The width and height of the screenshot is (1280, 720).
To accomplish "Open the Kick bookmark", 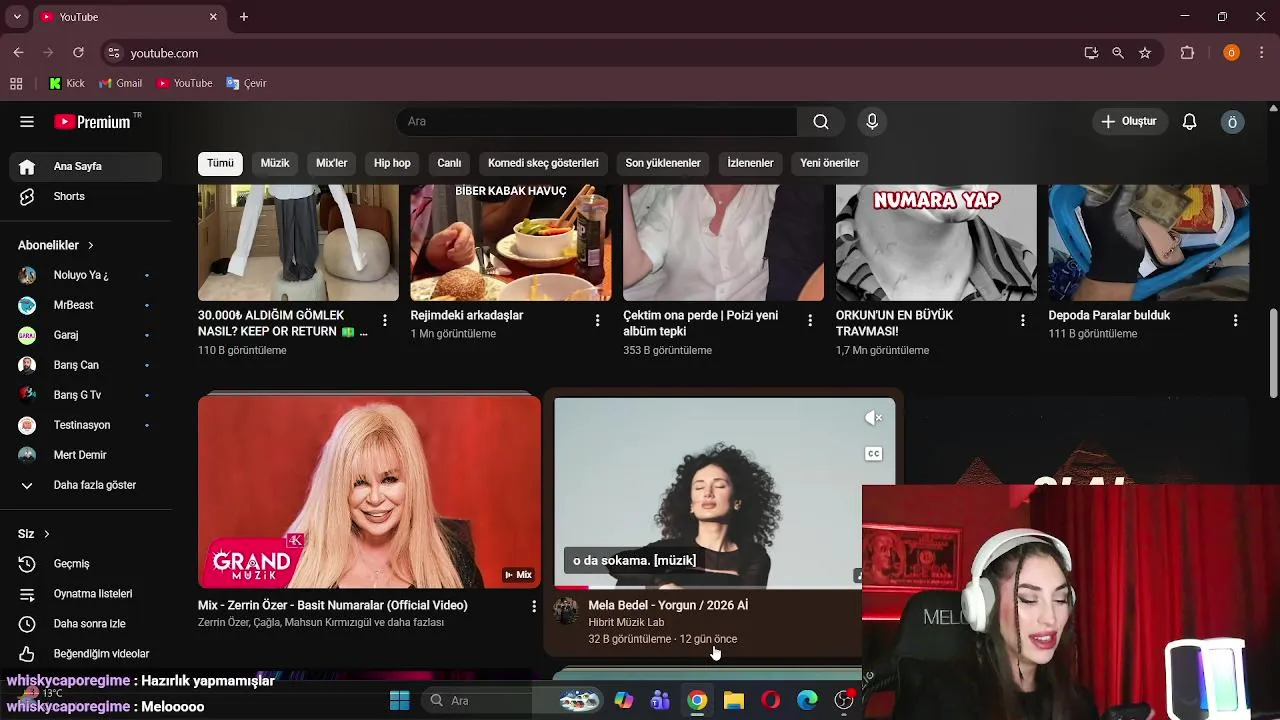I will [x=67, y=83].
